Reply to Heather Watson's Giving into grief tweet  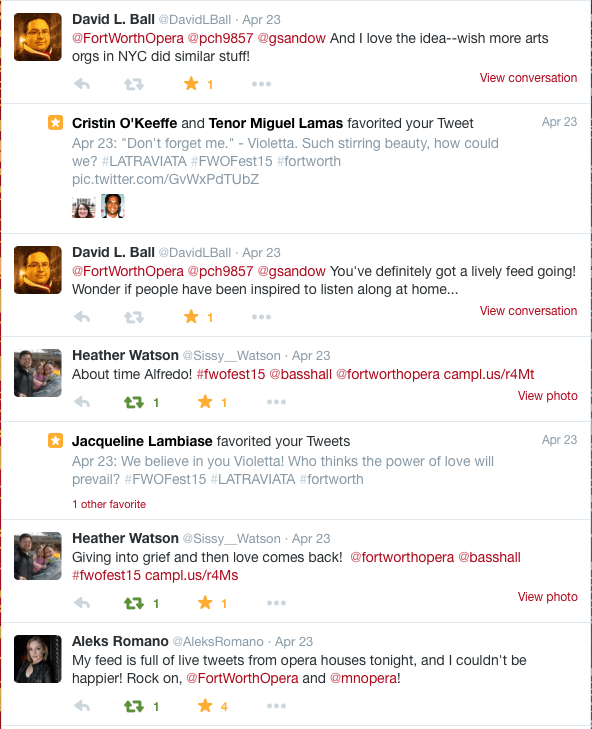[x=82, y=603]
